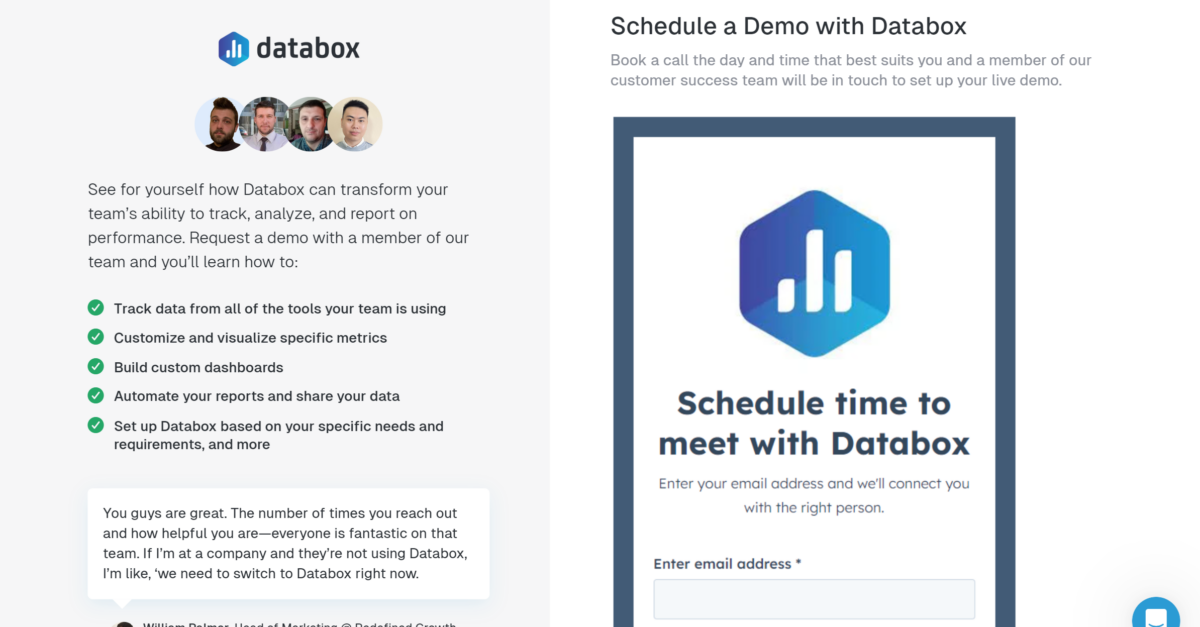1200x627 pixels.
Task: Click the 'Schedule a Demo with Databox' heading
Action: (x=788, y=26)
